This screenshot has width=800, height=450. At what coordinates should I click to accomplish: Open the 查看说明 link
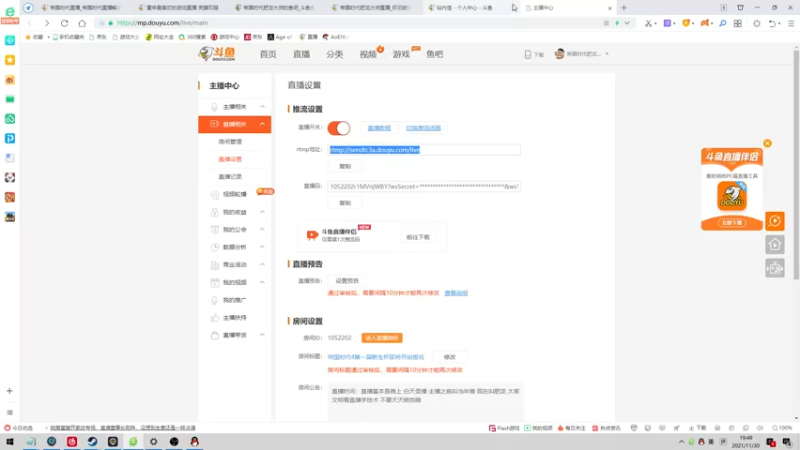(x=456, y=293)
